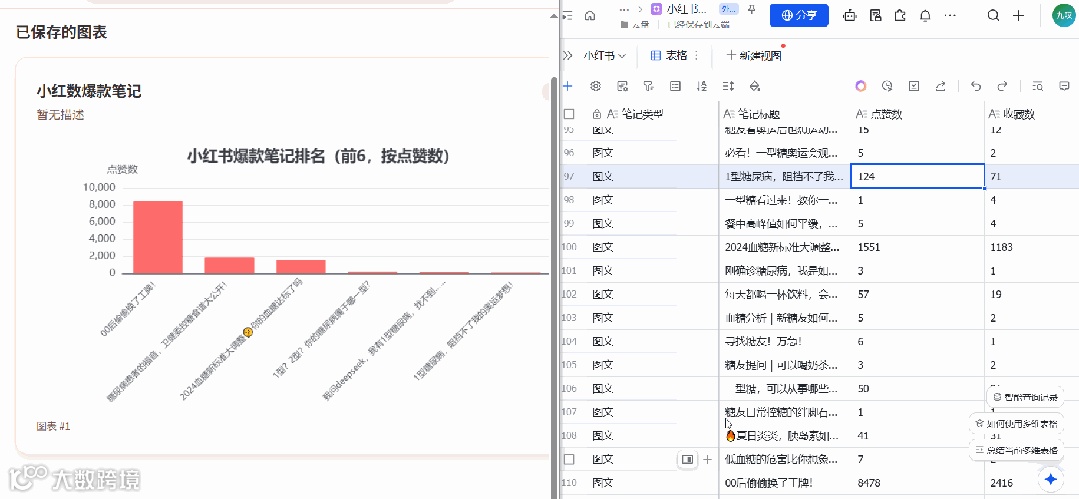Click the top-right plus icon
This screenshot has width=1079, height=499.
pos(1018,15)
